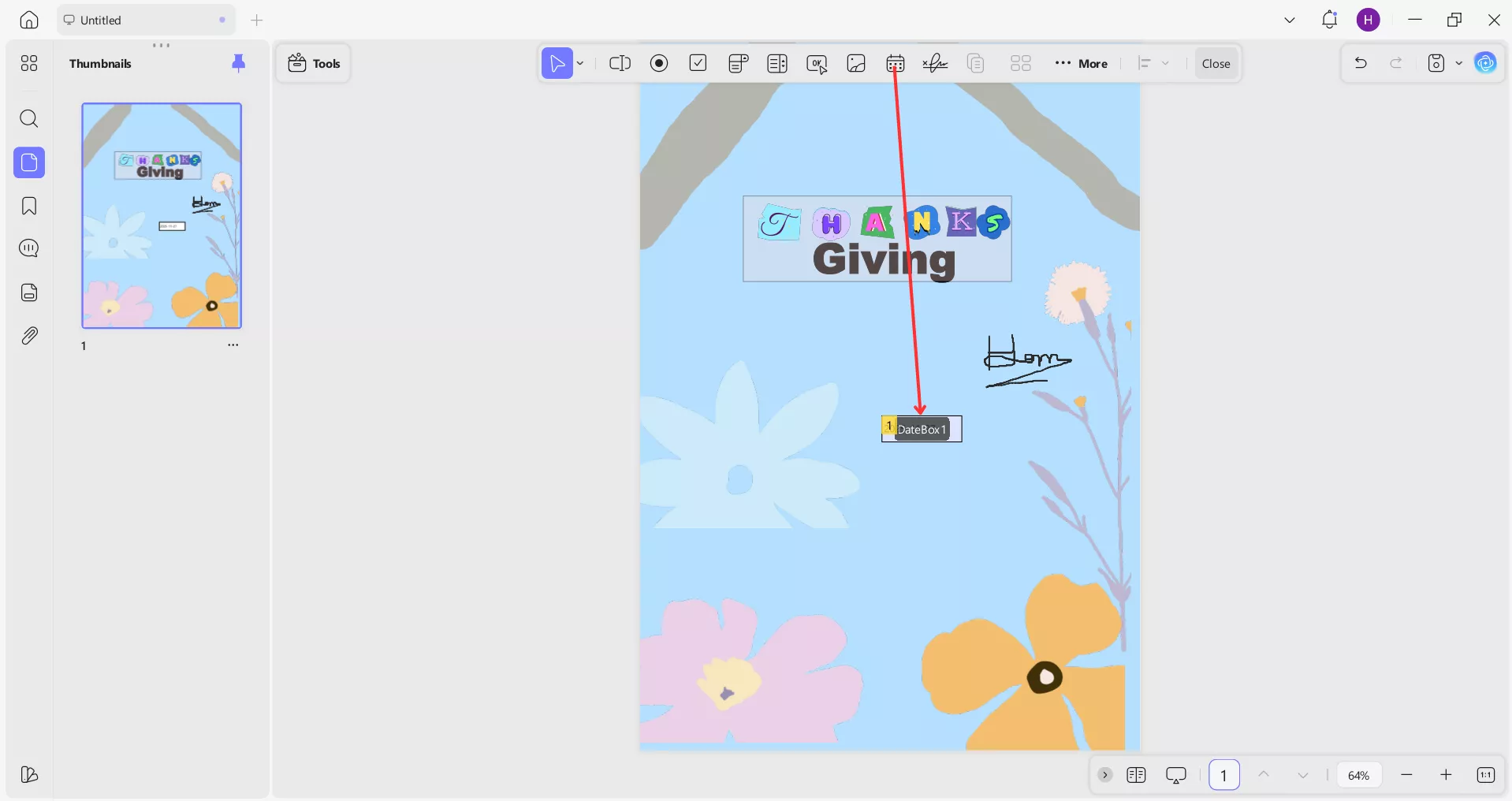Open the comments panel icon

coord(29,249)
